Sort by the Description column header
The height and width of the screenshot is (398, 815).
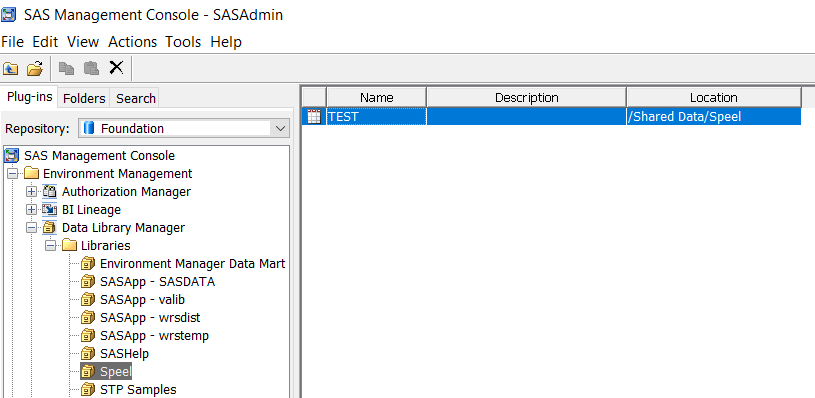[x=526, y=98]
